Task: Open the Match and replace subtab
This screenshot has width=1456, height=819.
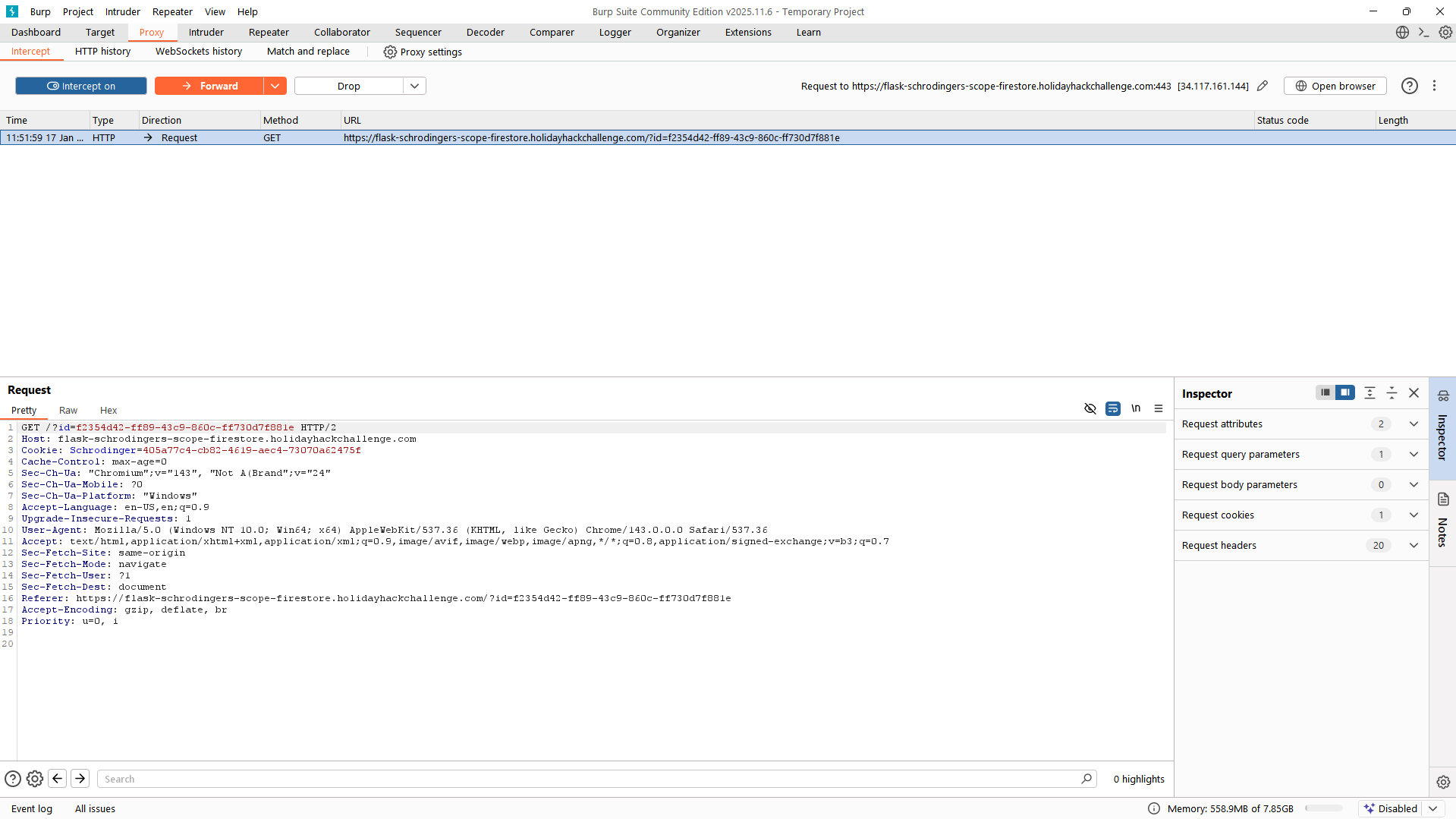Action: coord(308,51)
